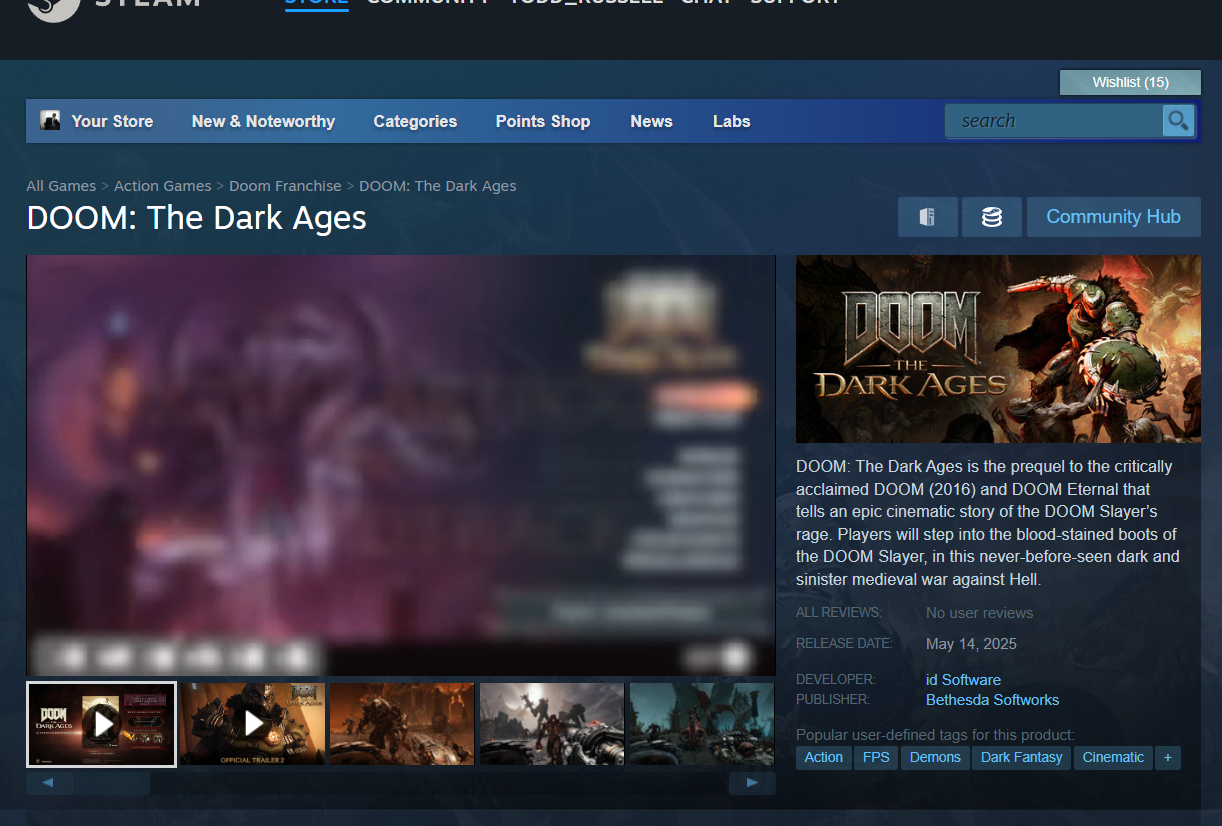The width and height of the screenshot is (1222, 826).
Task: Click the No user reviews text
Action: pos(980,613)
